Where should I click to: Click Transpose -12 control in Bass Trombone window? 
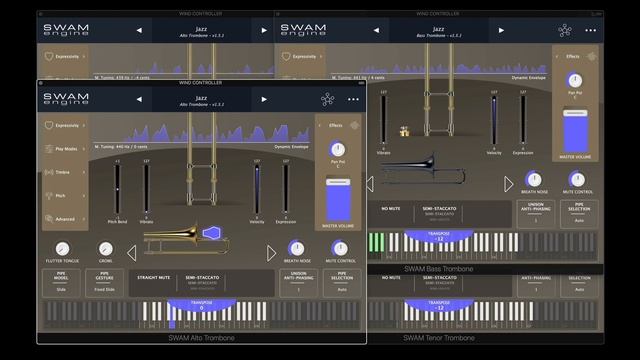coord(439,237)
